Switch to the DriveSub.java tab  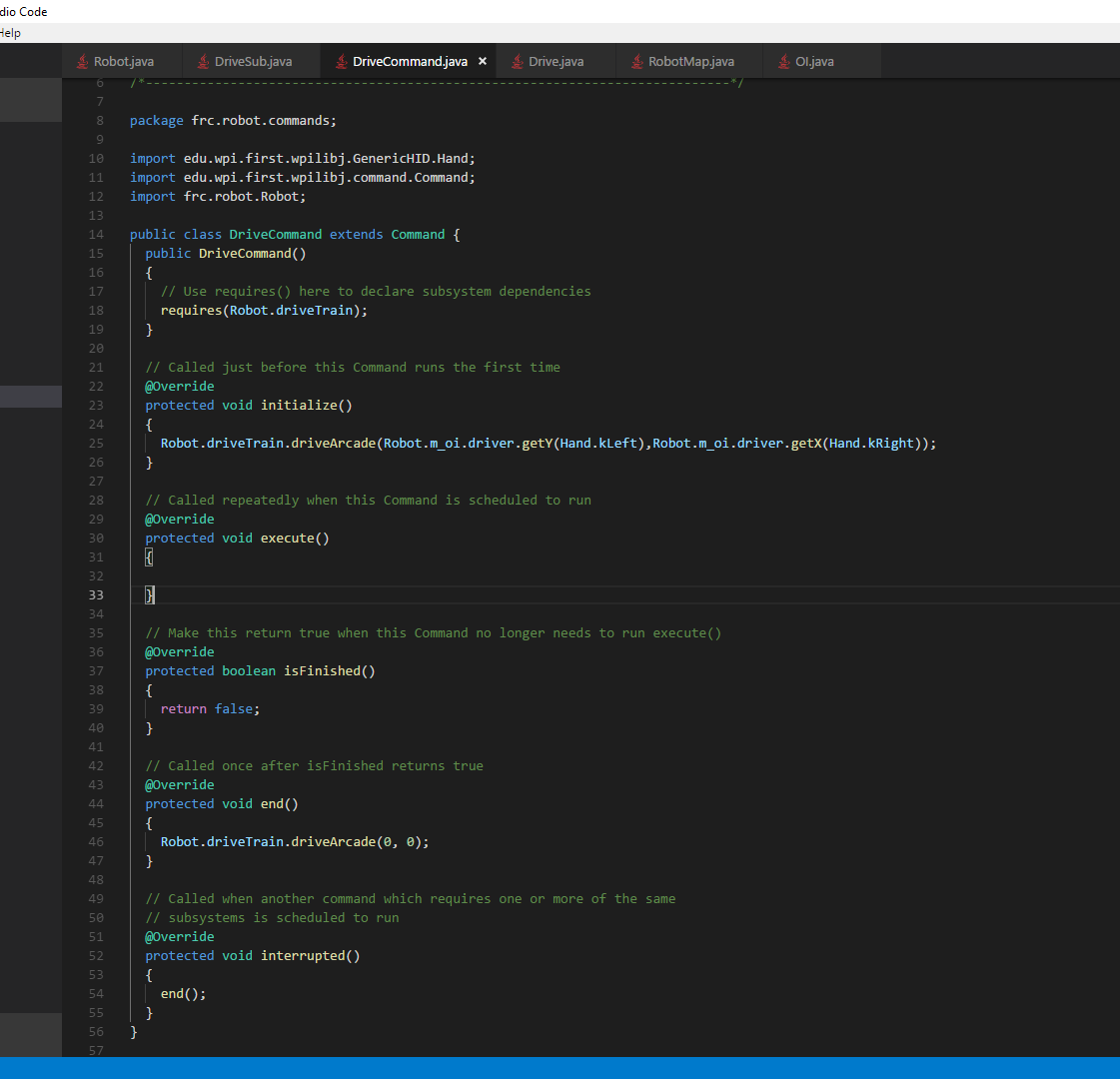click(246, 61)
